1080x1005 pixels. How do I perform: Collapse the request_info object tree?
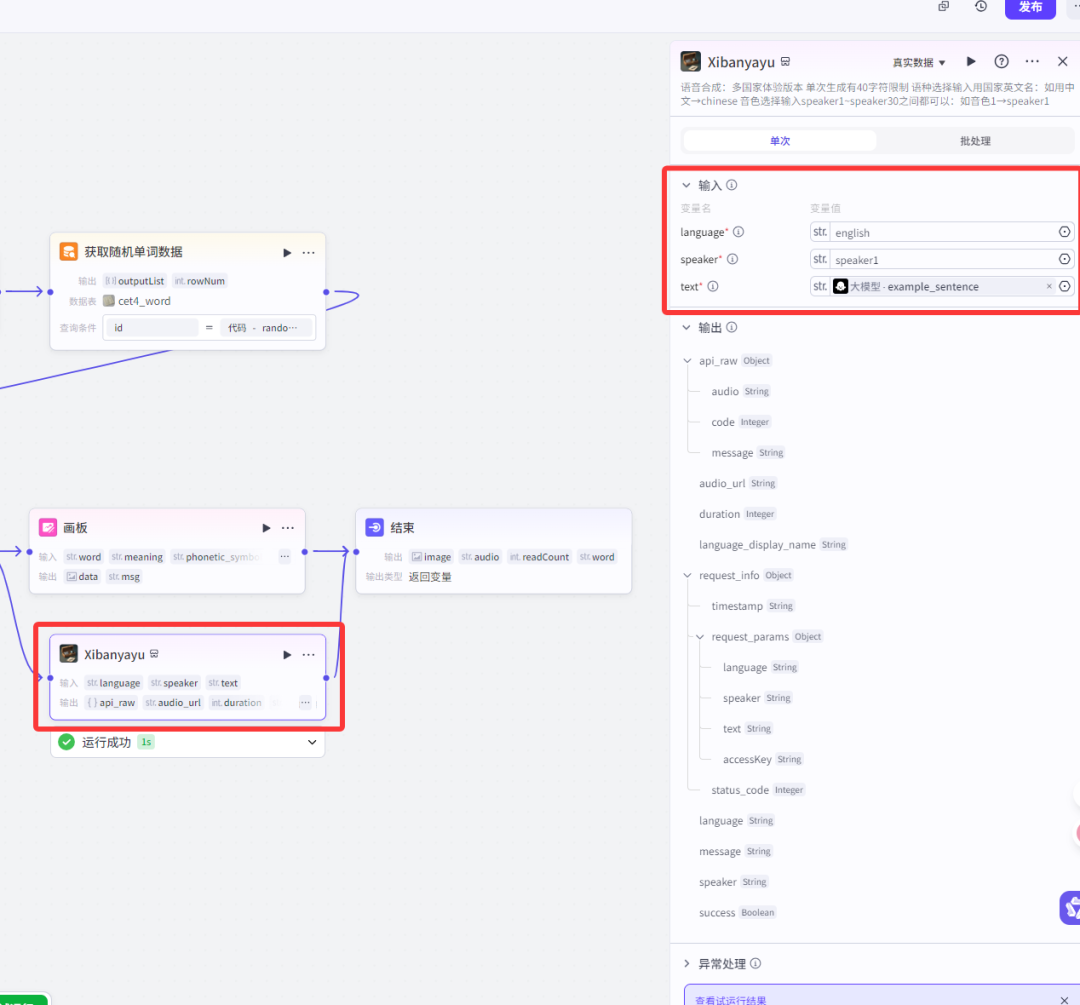point(687,575)
